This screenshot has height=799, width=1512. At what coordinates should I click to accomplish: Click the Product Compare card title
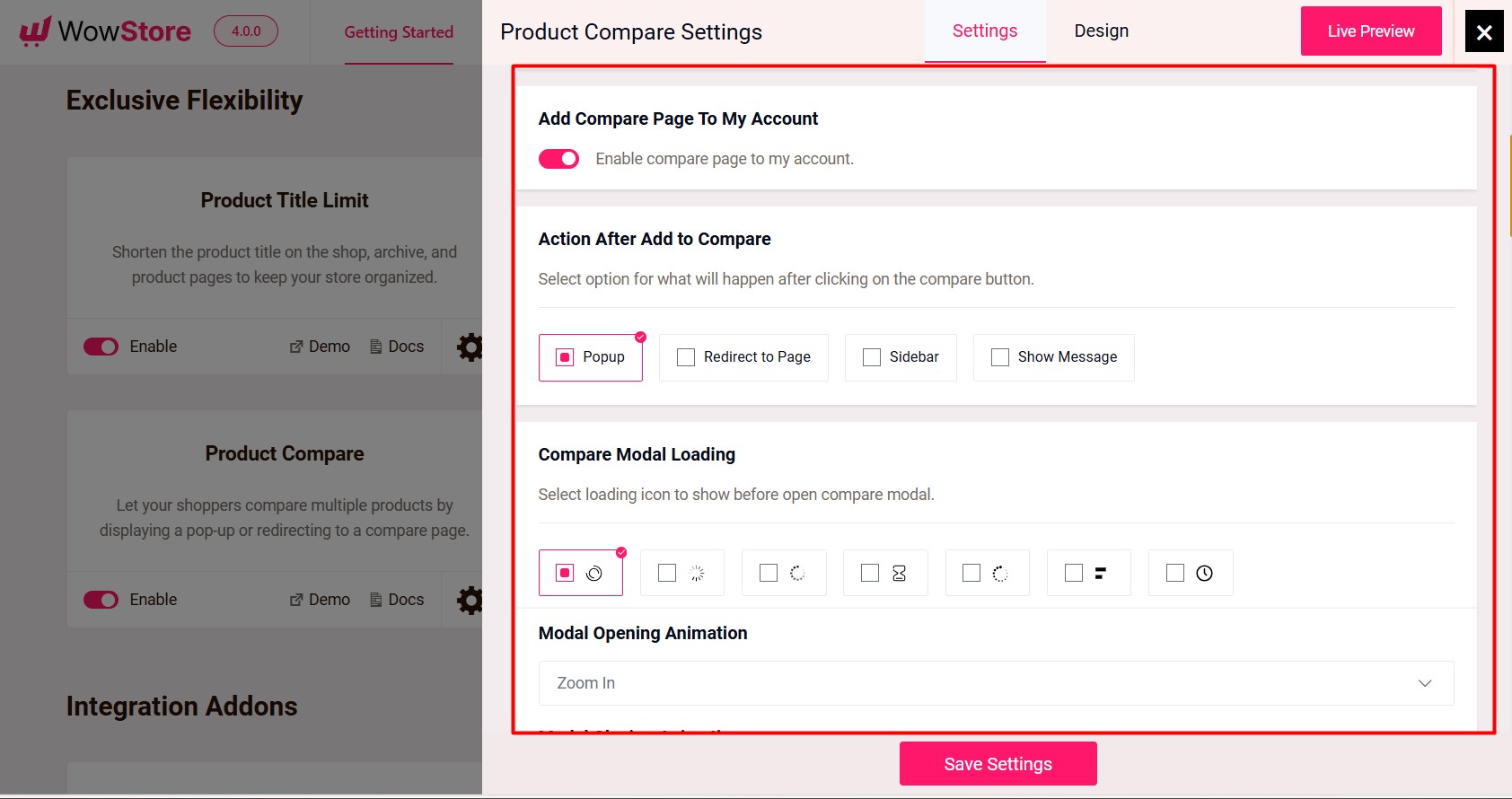point(285,453)
